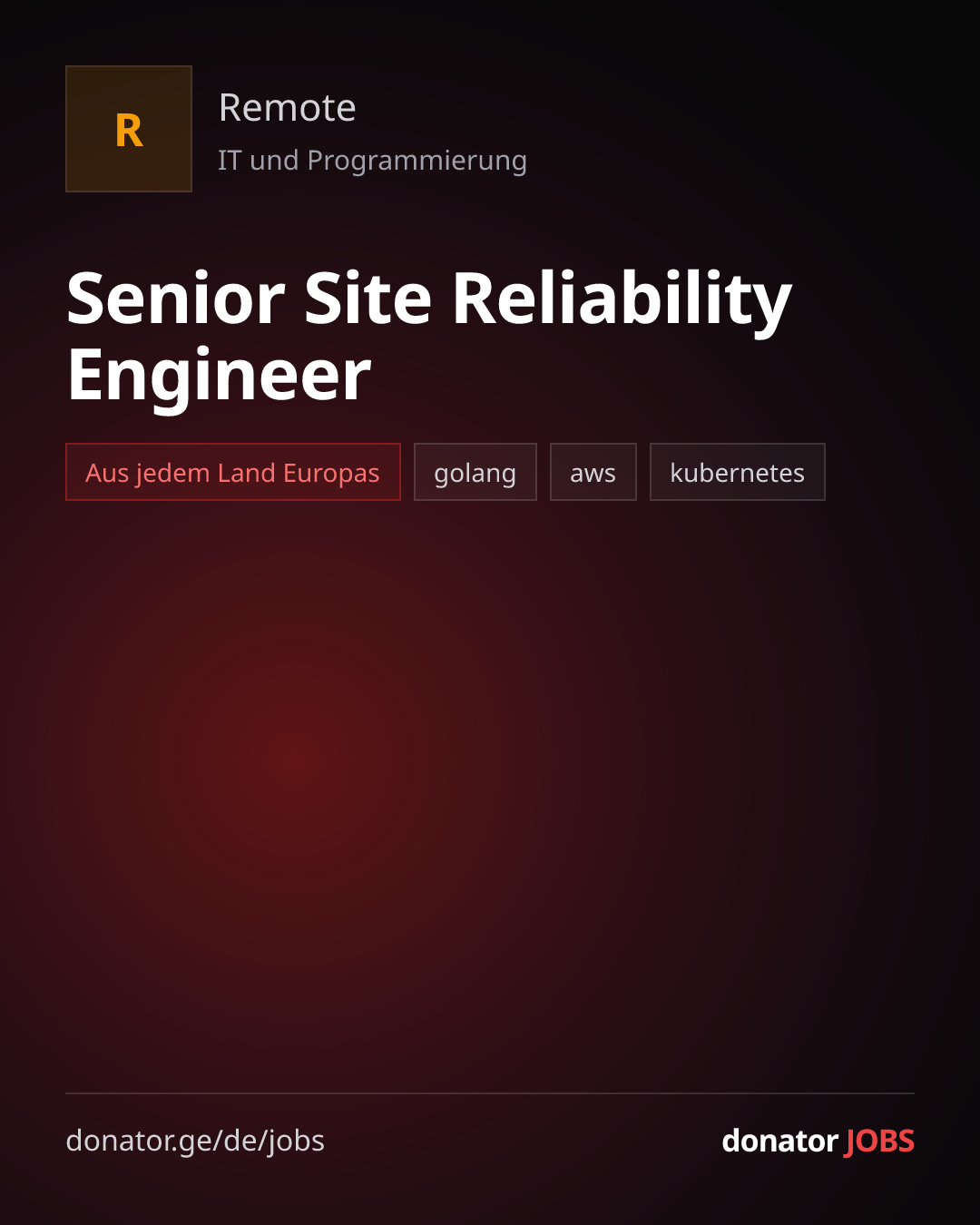
Task: Click the donator JOBS brand logo
Action: (818, 1141)
